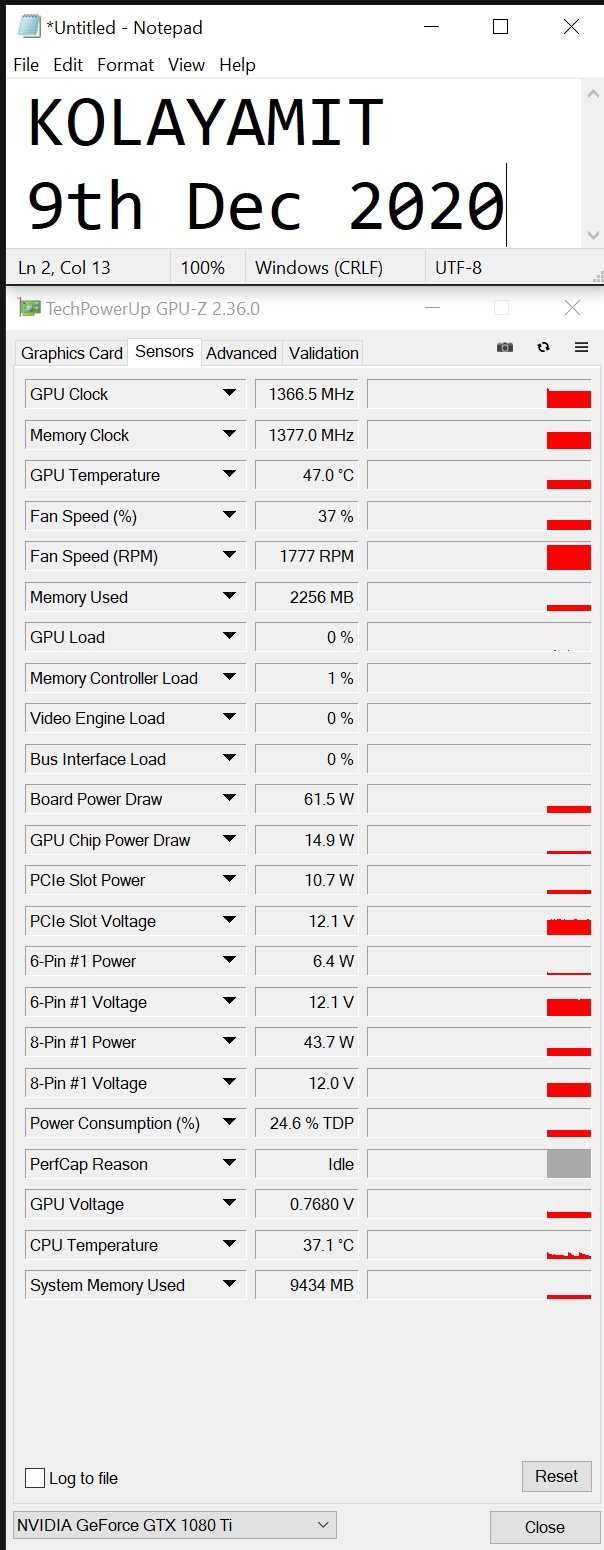Click the Reset button
The image size is (604, 1550).
557,1476
